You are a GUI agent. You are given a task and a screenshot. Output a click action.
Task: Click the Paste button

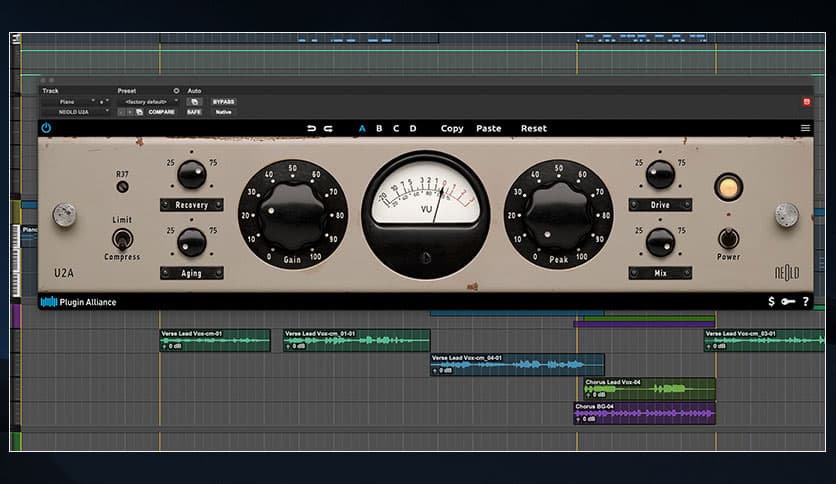pos(488,128)
